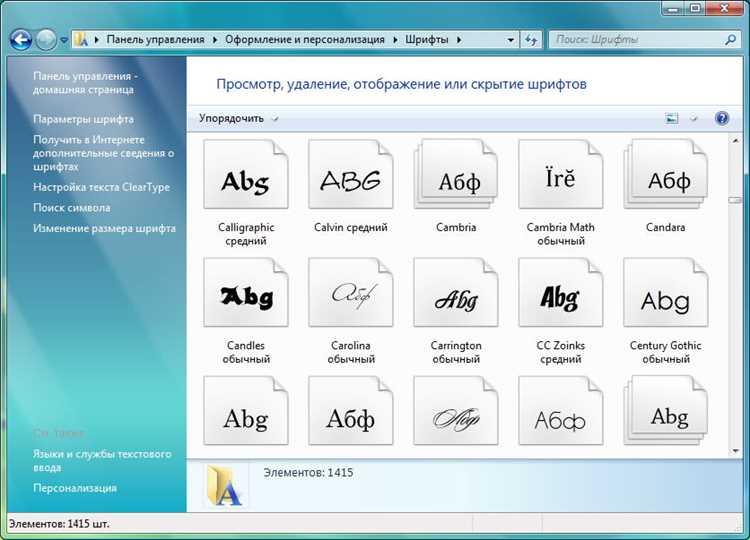750x540 pixels.
Task: Select the Carrington обычный font thumbnail
Action: pos(455,292)
